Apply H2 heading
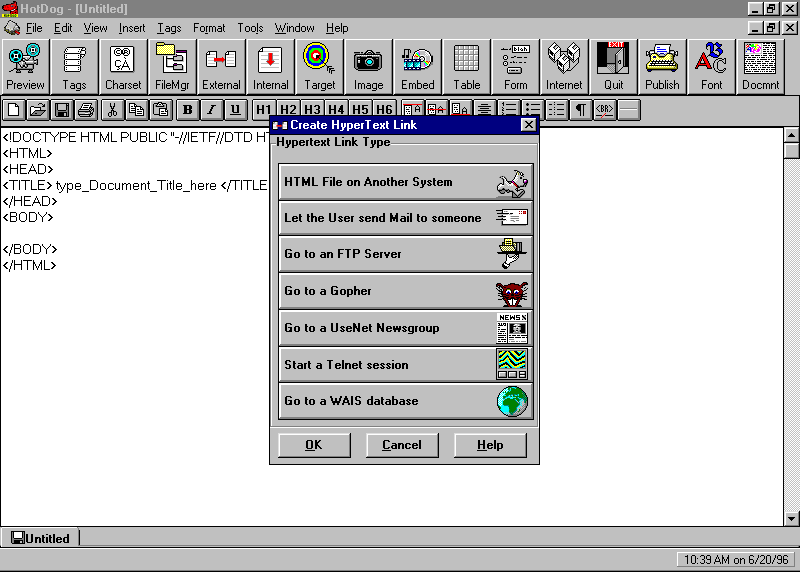 tap(288, 109)
